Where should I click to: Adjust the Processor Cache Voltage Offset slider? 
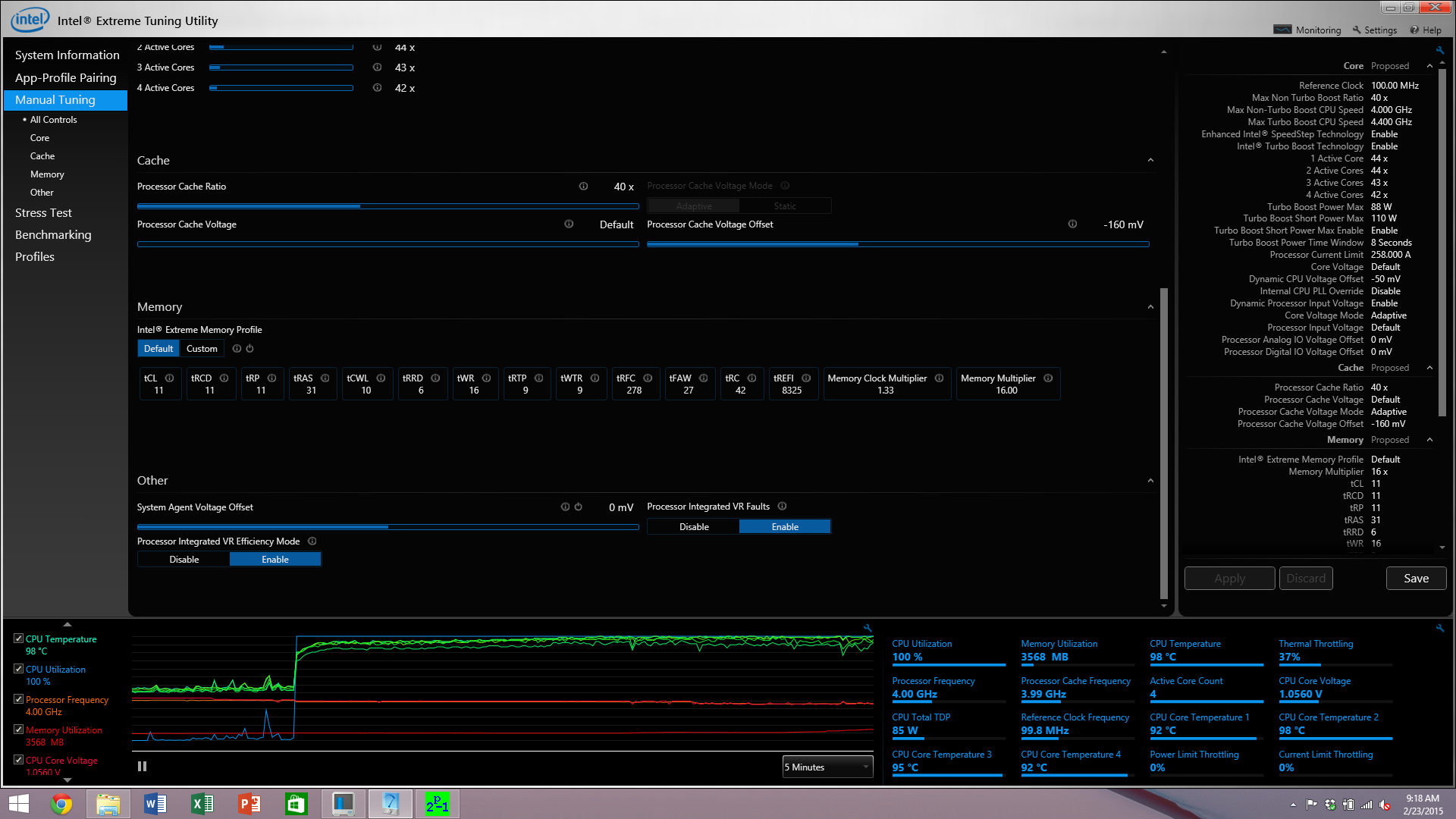pos(898,244)
